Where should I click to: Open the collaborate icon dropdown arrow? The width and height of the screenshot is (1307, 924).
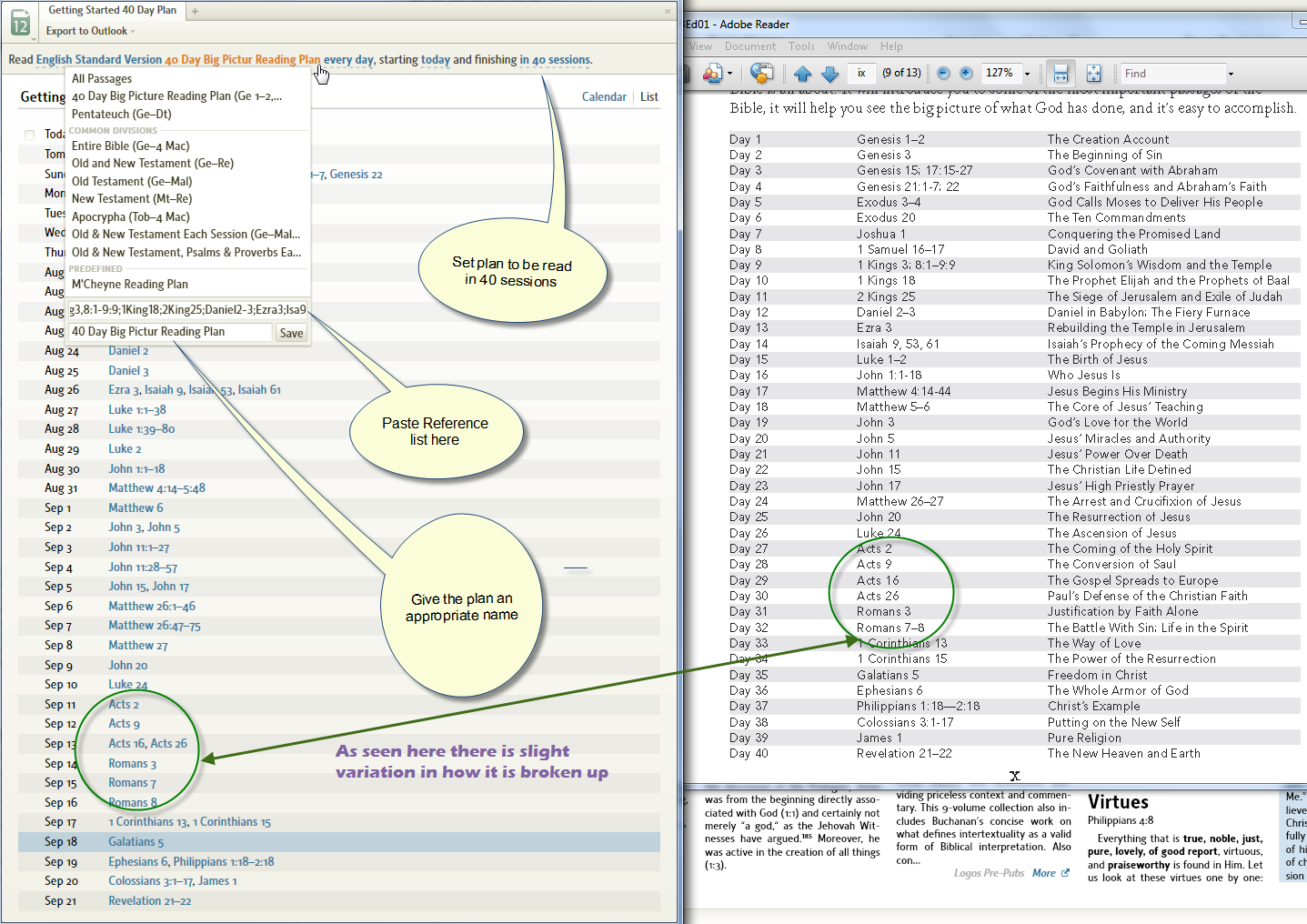pyautogui.click(x=729, y=74)
